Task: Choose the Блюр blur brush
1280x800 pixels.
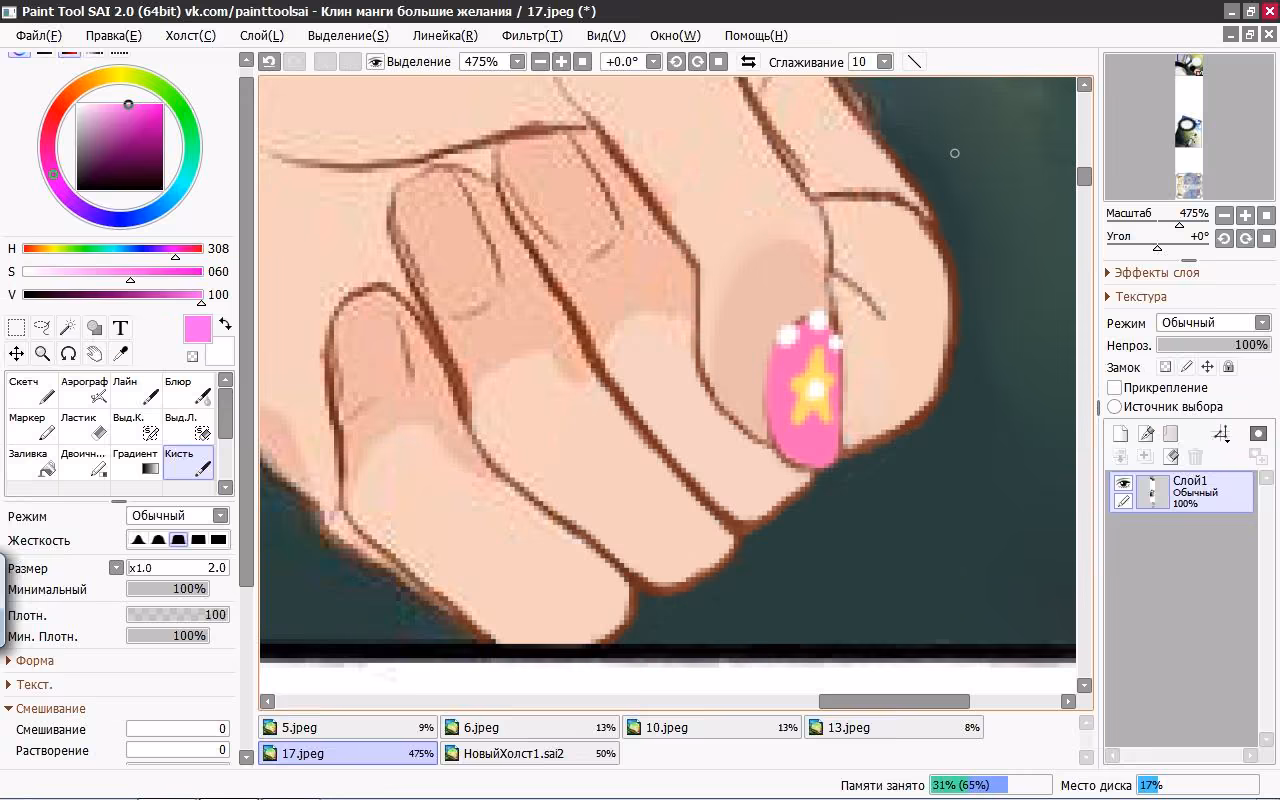Action: pos(188,390)
